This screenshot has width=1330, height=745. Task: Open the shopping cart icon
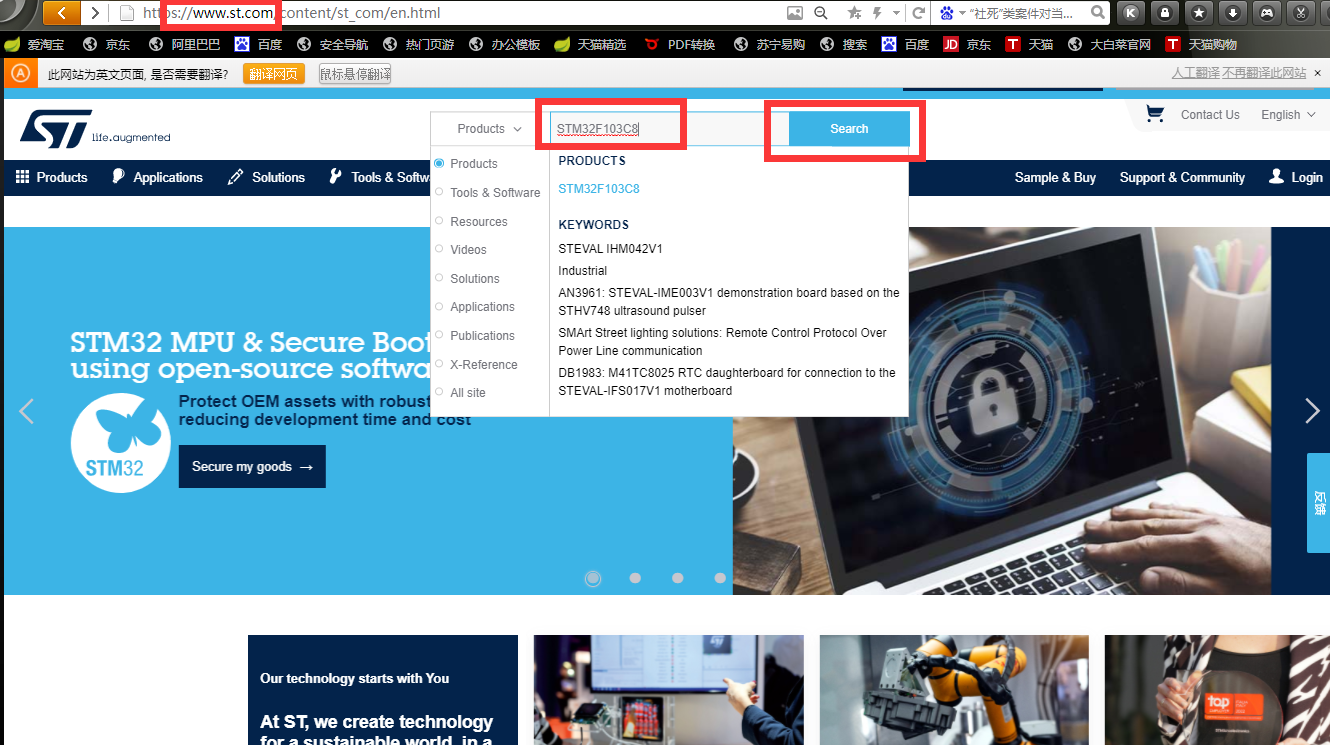(x=1155, y=114)
